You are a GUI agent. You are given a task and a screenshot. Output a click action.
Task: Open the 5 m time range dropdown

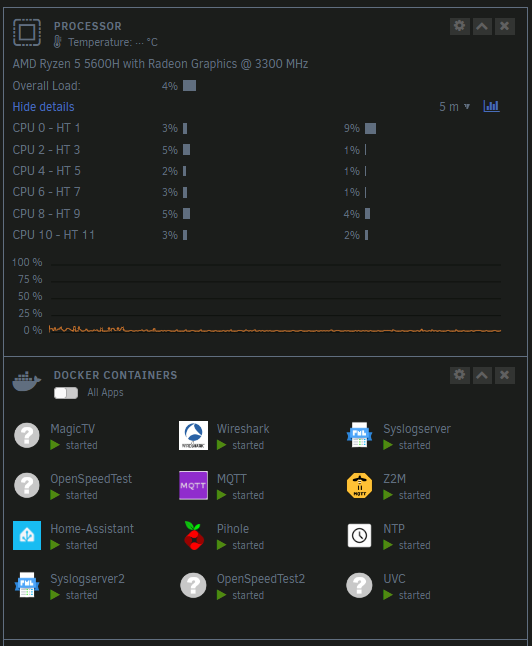(454, 107)
